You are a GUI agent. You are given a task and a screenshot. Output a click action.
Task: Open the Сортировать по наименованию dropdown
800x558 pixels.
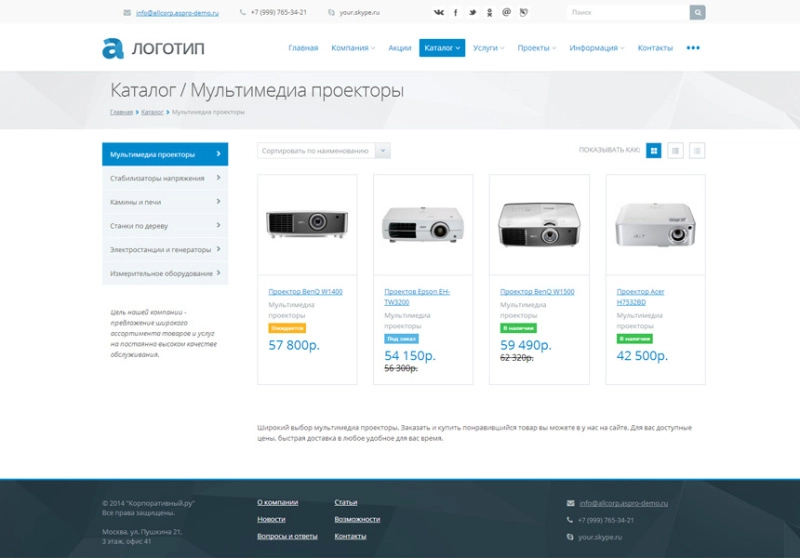point(323,151)
